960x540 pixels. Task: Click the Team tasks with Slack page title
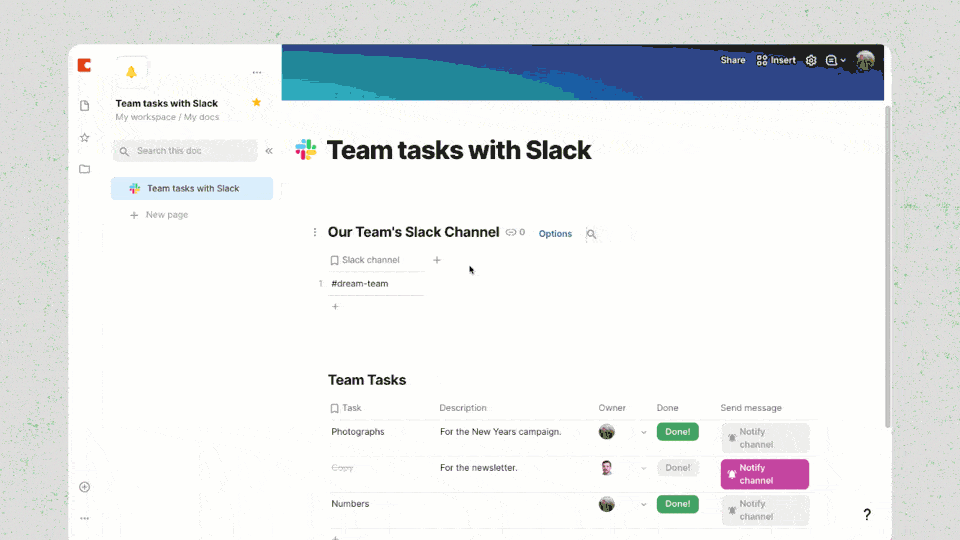point(459,150)
